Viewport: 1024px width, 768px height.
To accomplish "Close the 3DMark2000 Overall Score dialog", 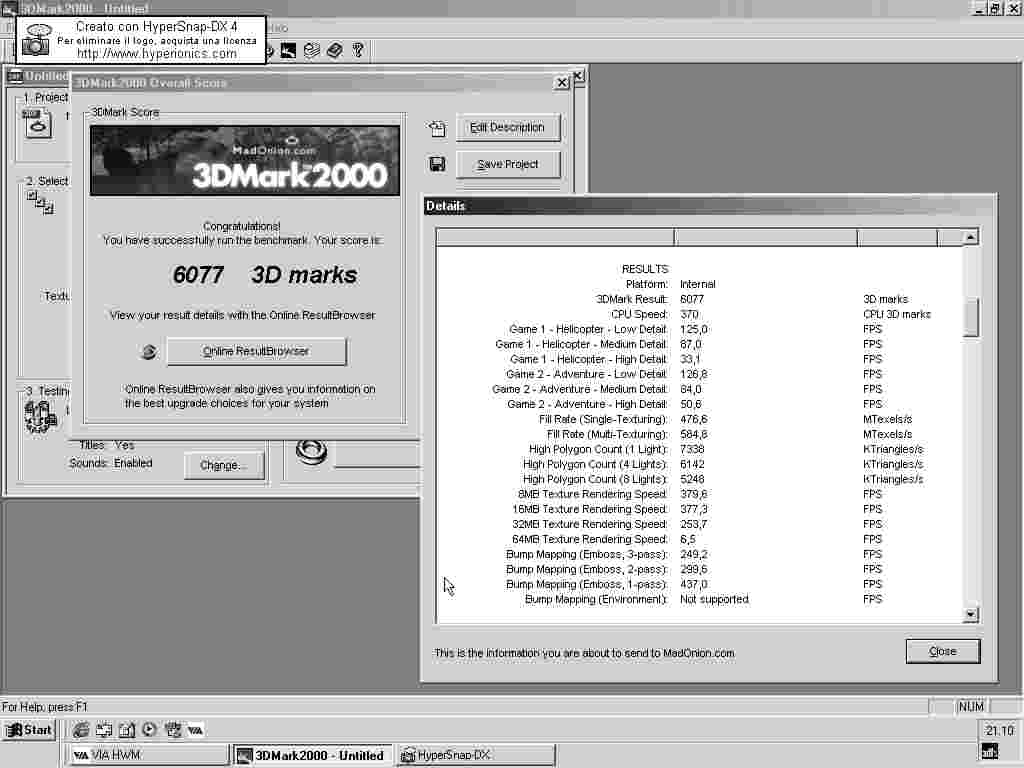I will coord(562,82).
